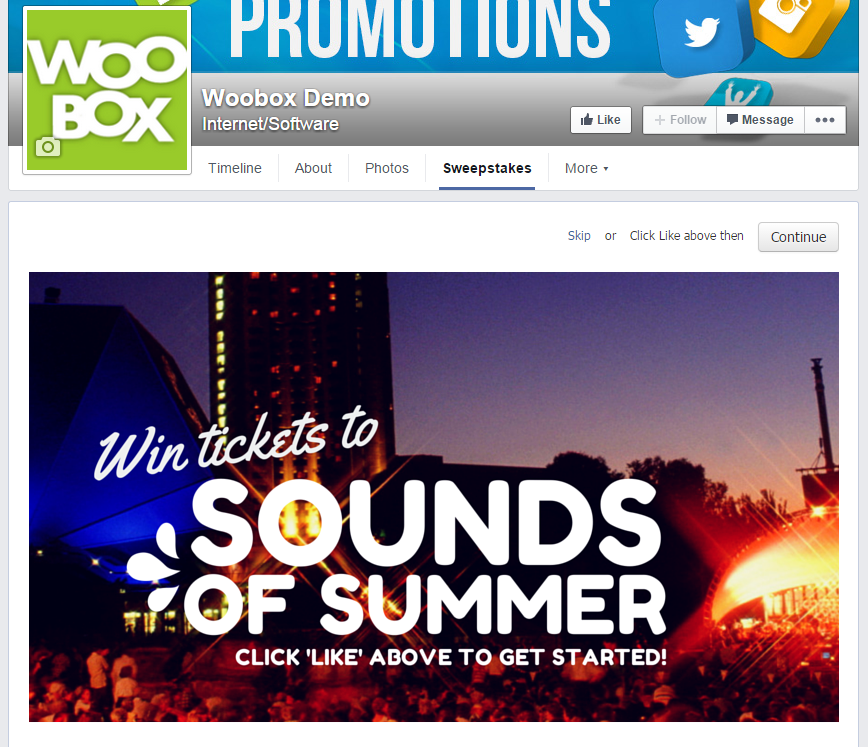This screenshot has height=747, width=868.
Task: Open the Woobox Demo page title link
Action: click(286, 99)
